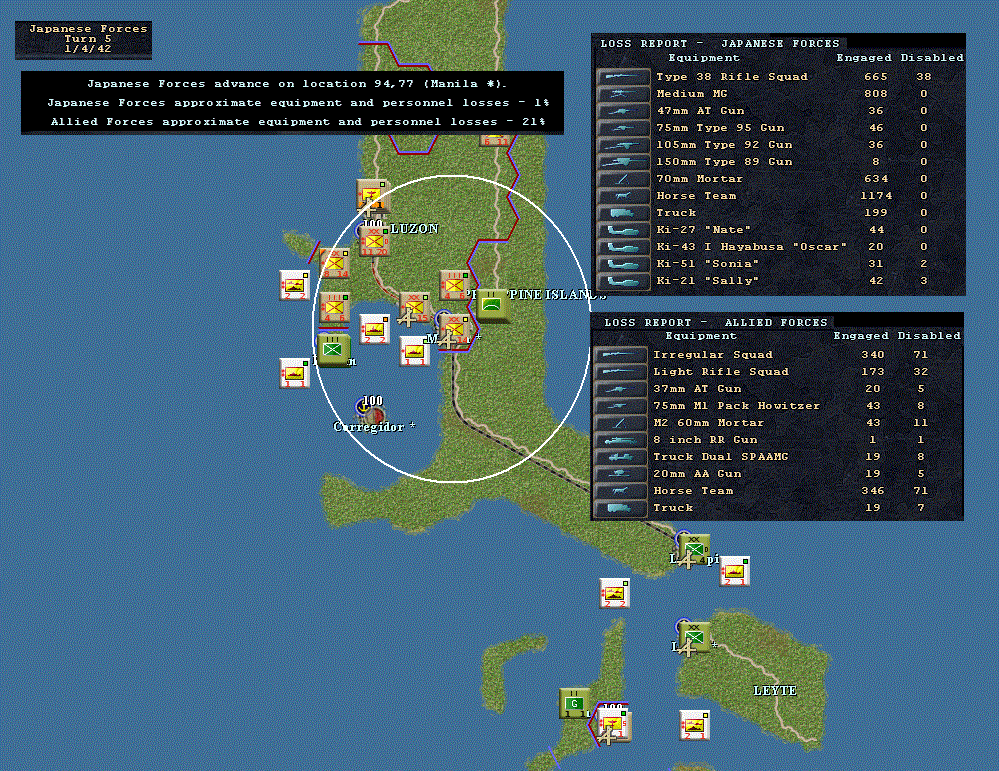This screenshot has width=999, height=771.
Task: Select the green Allied infantry regiment at Bataan
Action: click(333, 350)
